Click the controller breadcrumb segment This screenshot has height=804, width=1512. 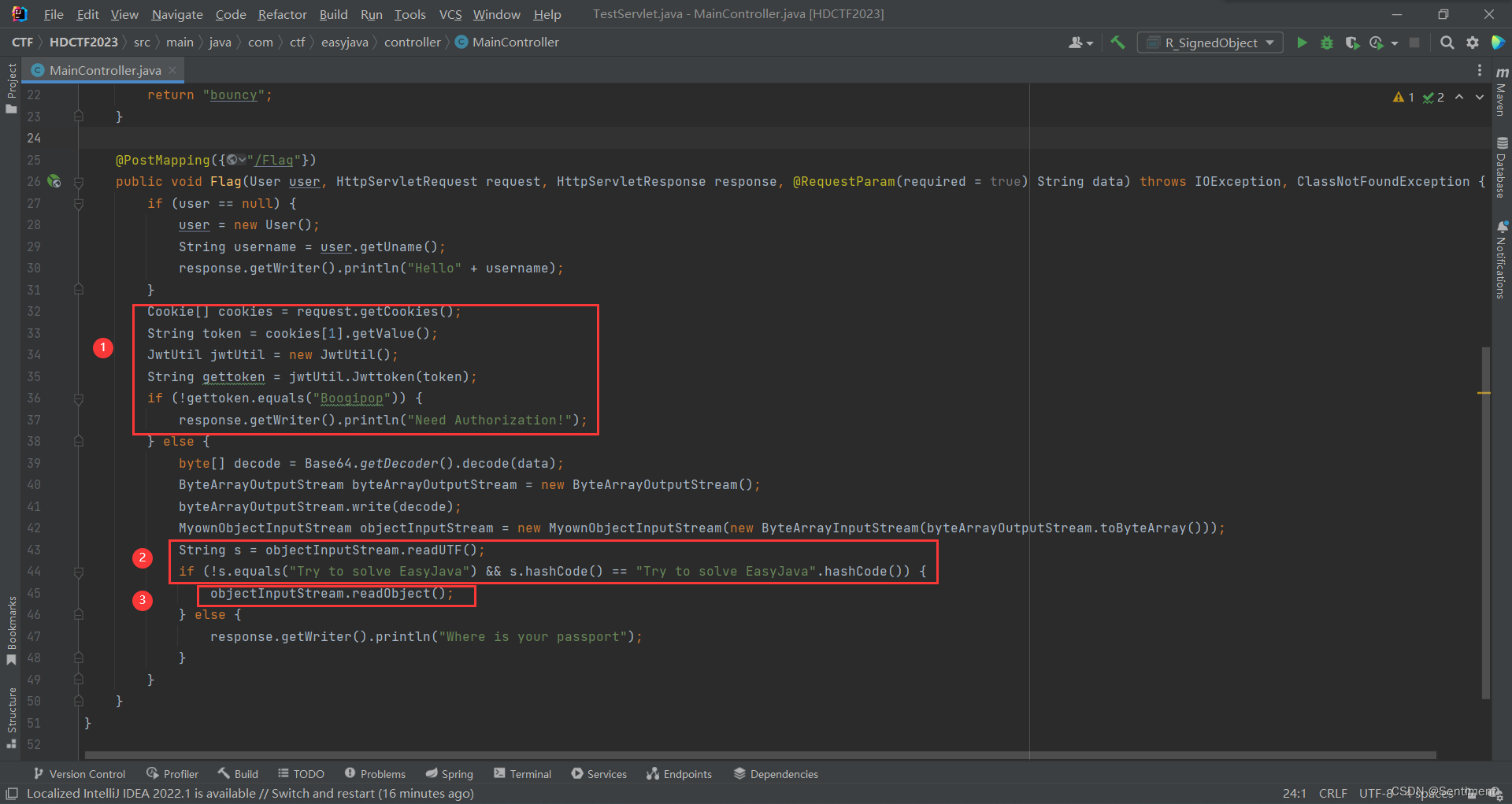pyautogui.click(x=412, y=43)
